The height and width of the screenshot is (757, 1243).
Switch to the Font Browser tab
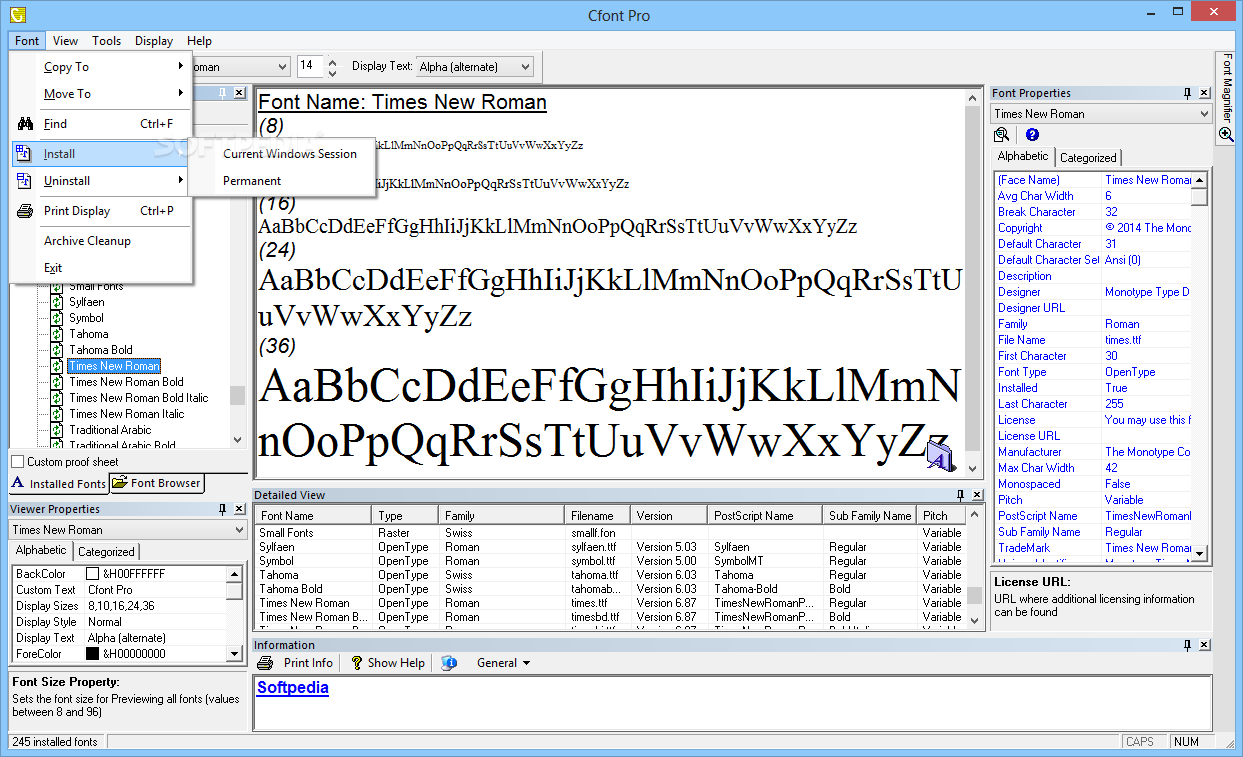[x=156, y=483]
